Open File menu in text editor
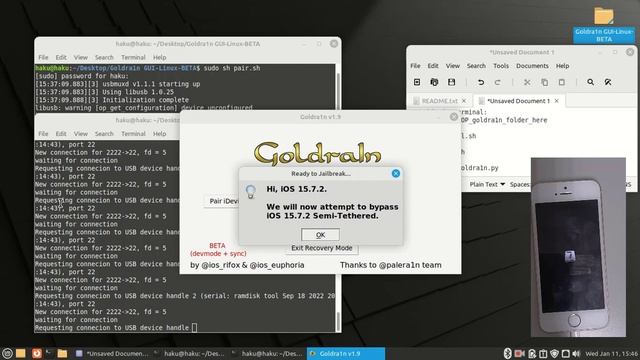Image resolution: width=640 pixels, height=360 pixels. tap(415, 66)
